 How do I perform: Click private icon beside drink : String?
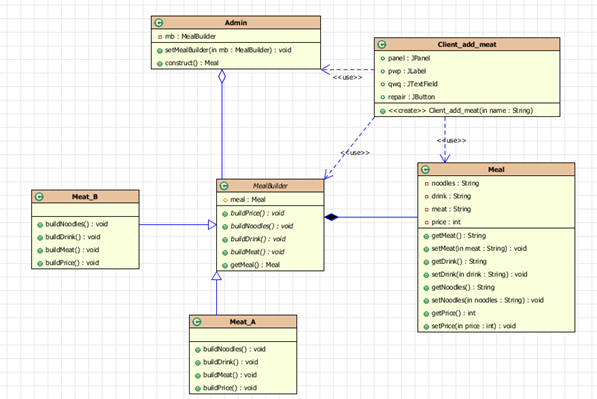pos(426,197)
